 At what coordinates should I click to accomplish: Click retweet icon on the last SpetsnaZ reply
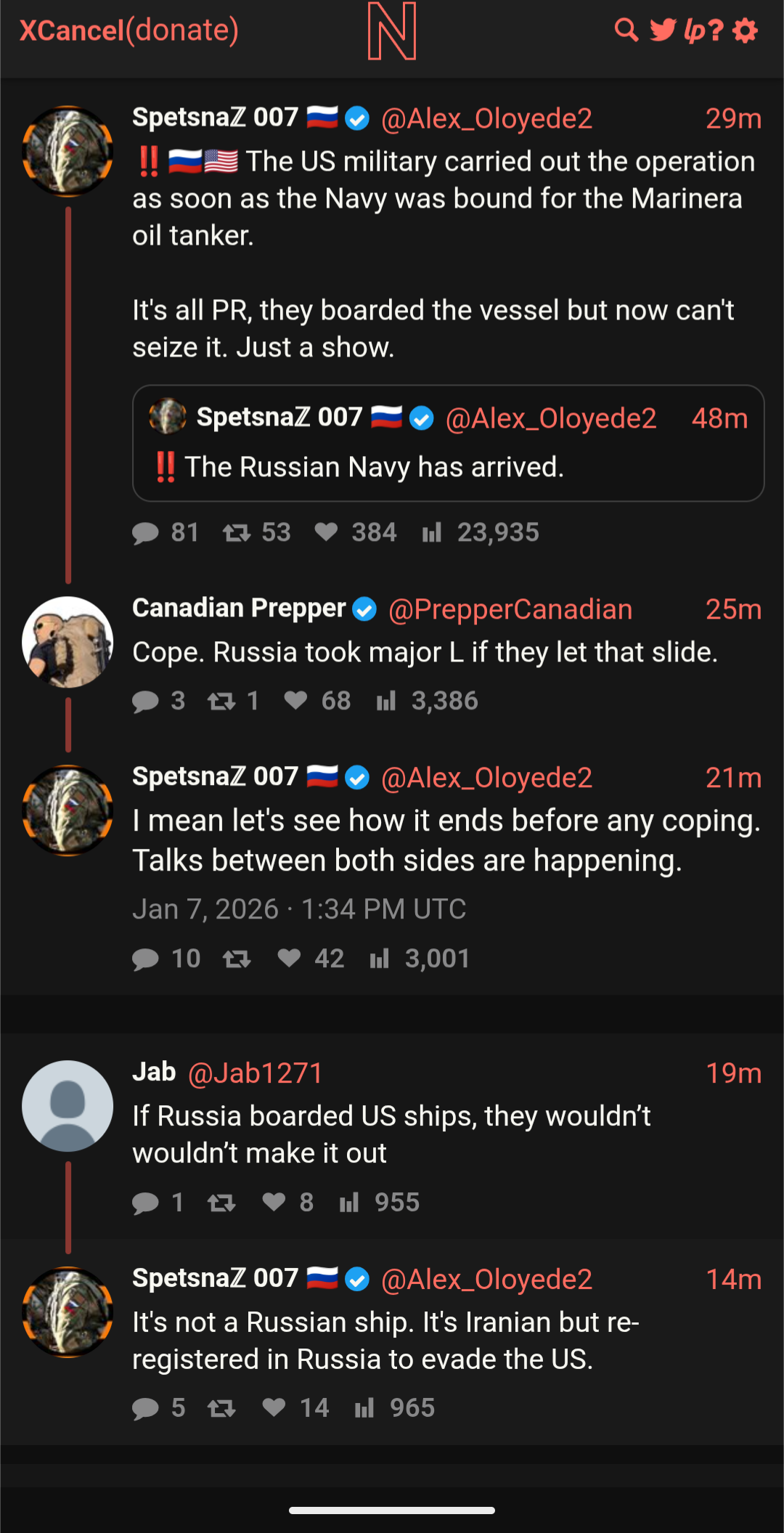(221, 1409)
